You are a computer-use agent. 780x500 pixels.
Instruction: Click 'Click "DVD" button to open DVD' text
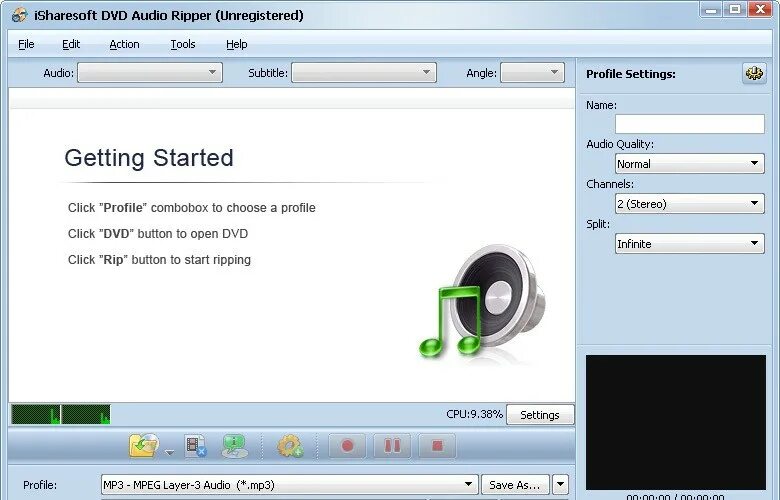(x=158, y=233)
